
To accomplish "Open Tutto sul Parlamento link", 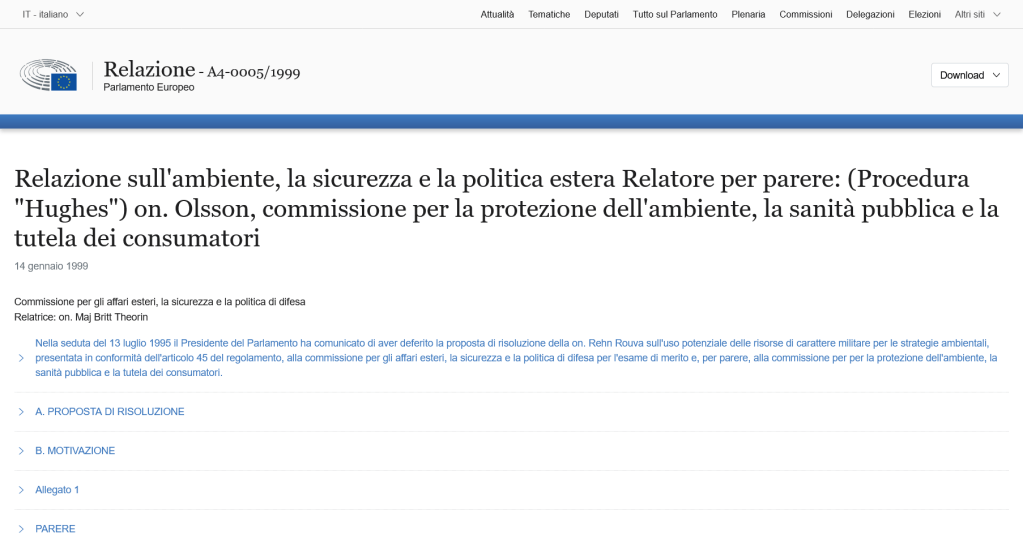I will [675, 14].
